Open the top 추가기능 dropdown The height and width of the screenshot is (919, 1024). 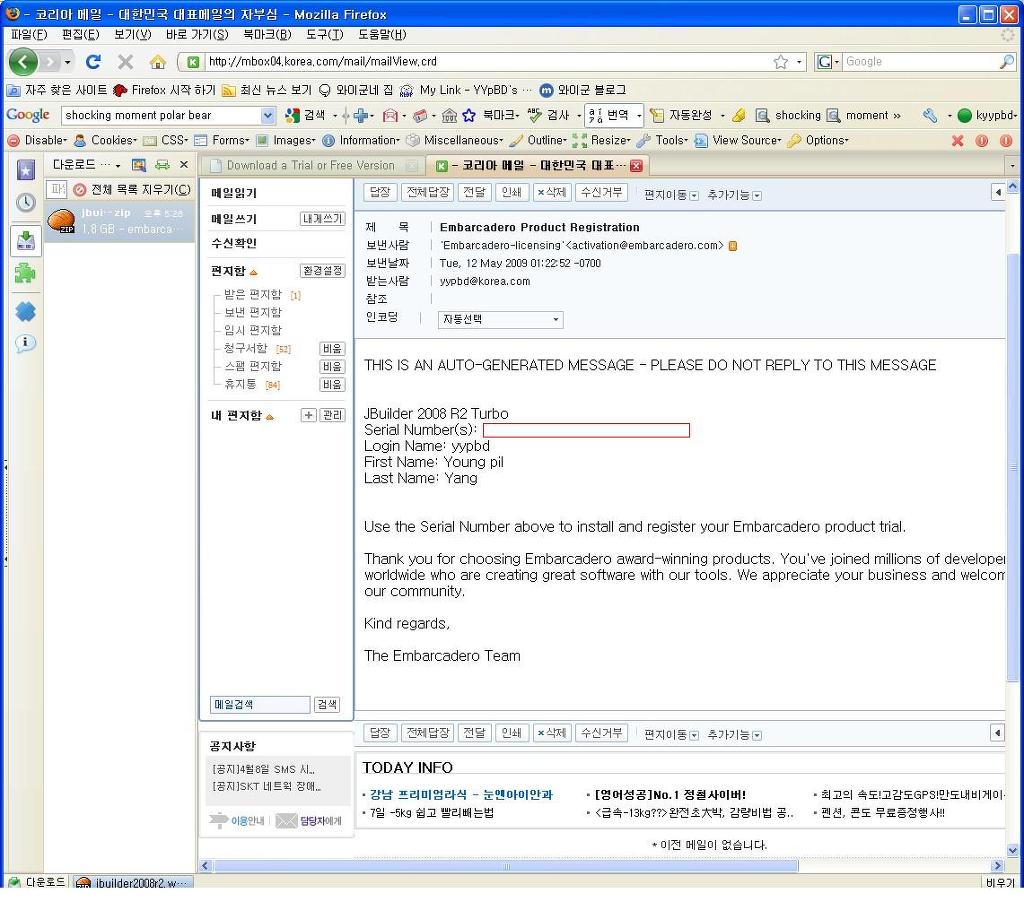(734, 195)
